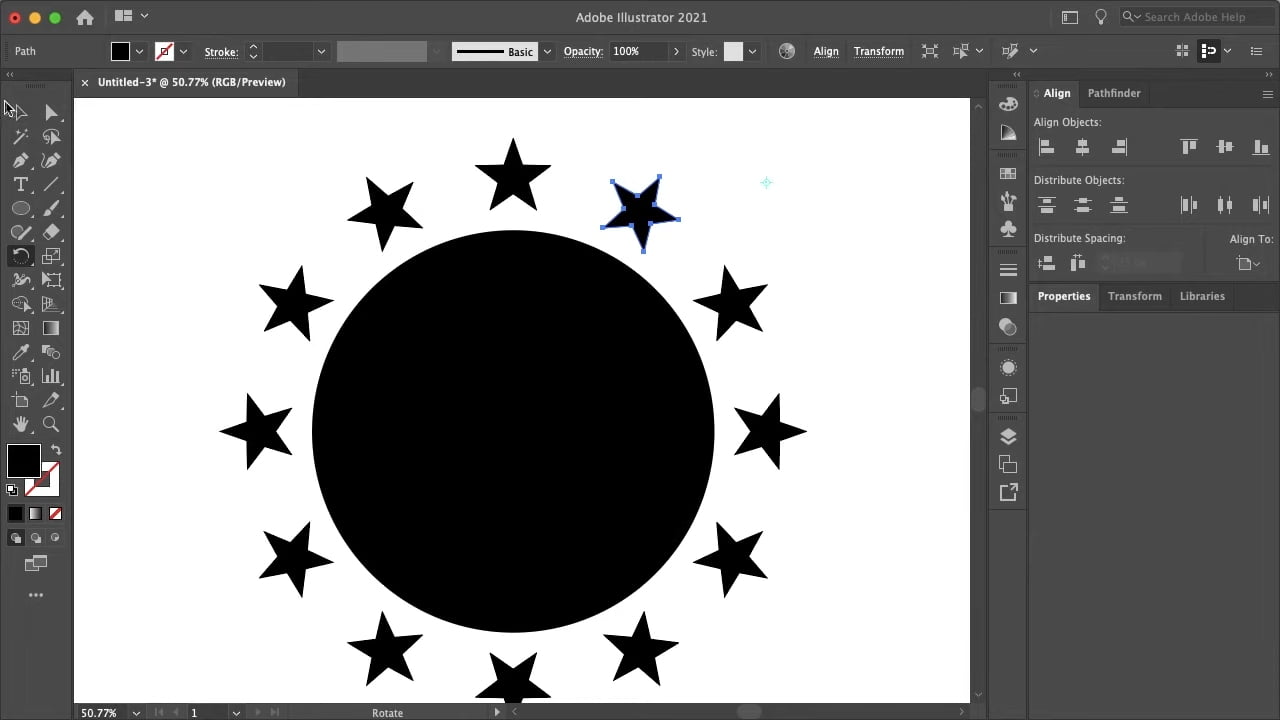Select the Zoom tool
The image size is (1280, 720).
(x=51, y=424)
